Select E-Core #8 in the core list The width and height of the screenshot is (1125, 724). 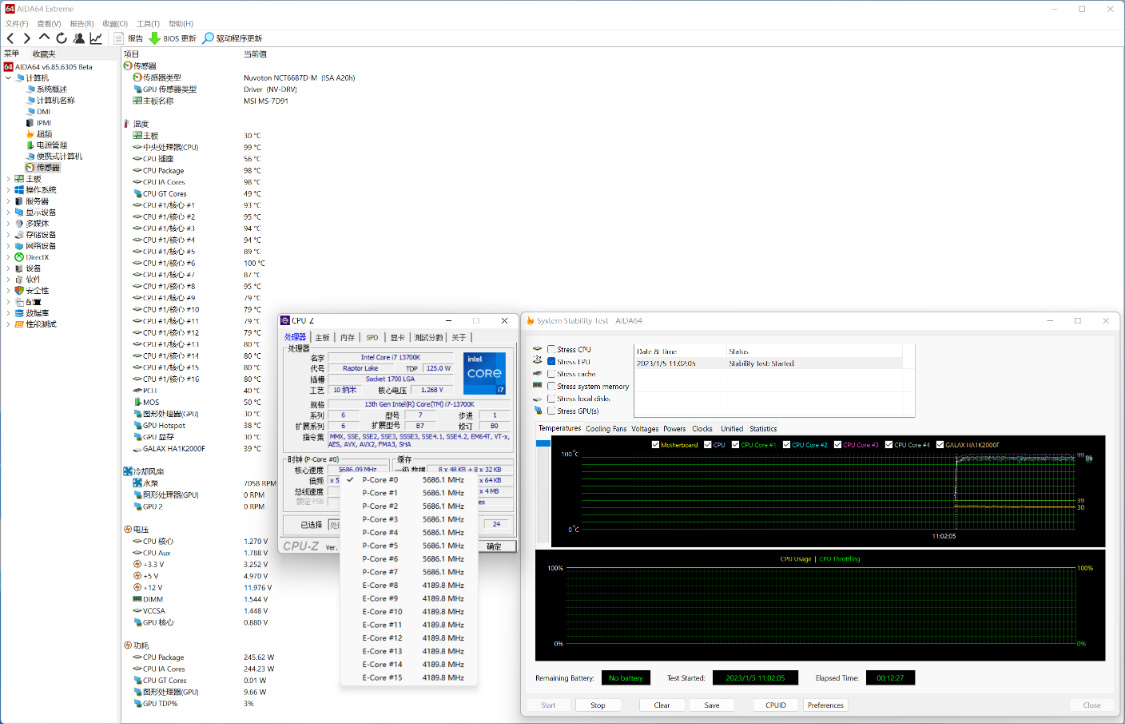tap(380, 585)
